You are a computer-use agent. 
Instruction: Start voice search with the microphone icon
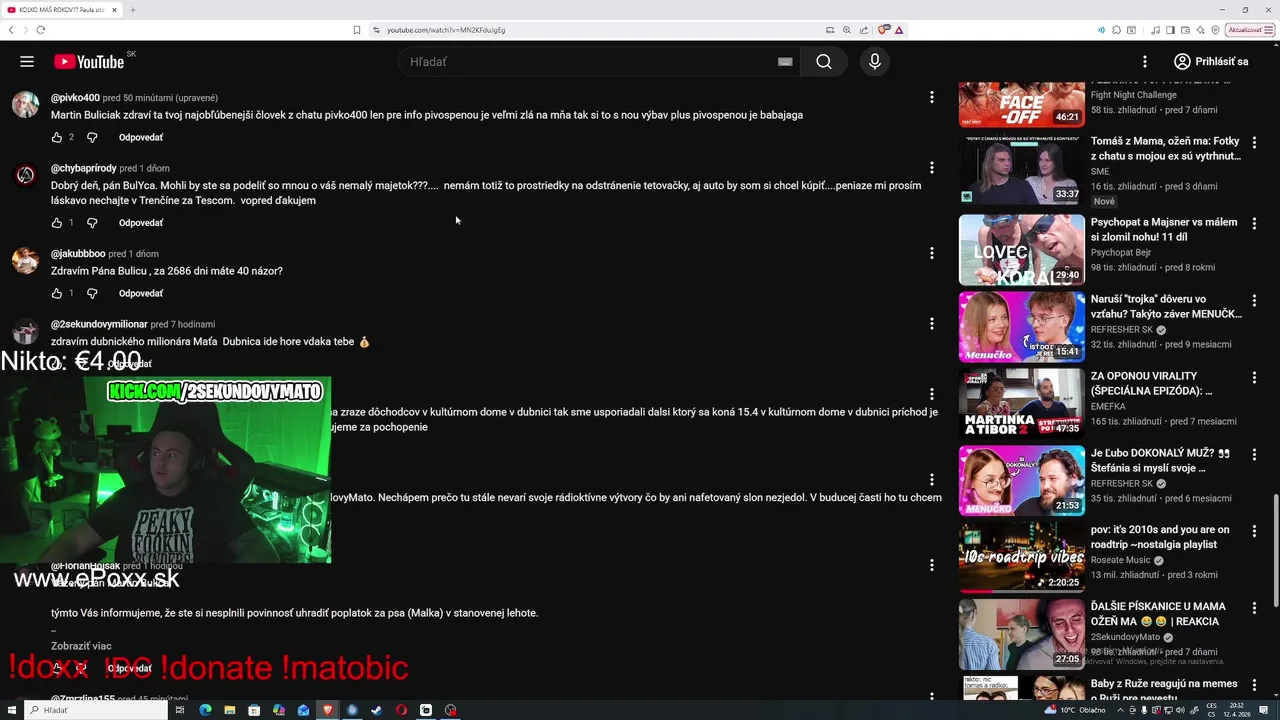click(x=875, y=62)
